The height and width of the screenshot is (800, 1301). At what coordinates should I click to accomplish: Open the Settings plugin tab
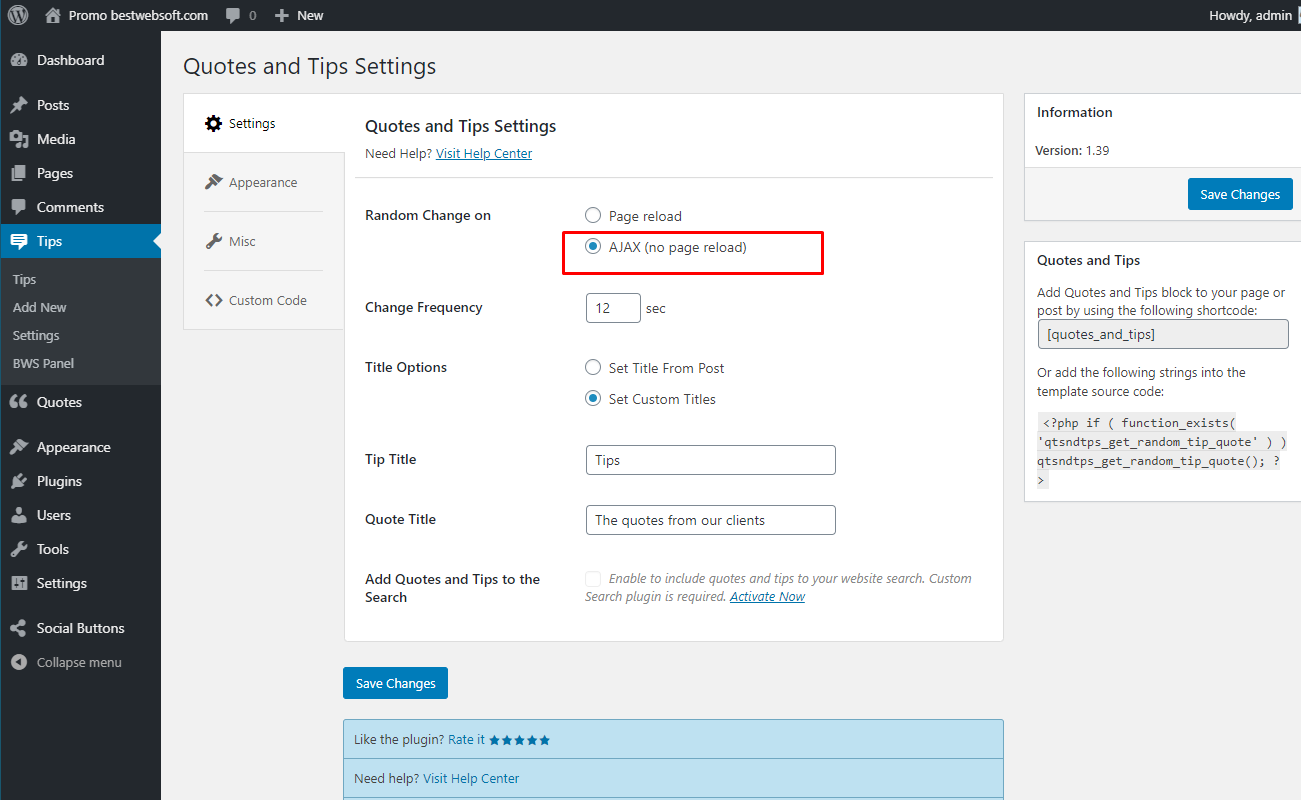click(x=264, y=123)
